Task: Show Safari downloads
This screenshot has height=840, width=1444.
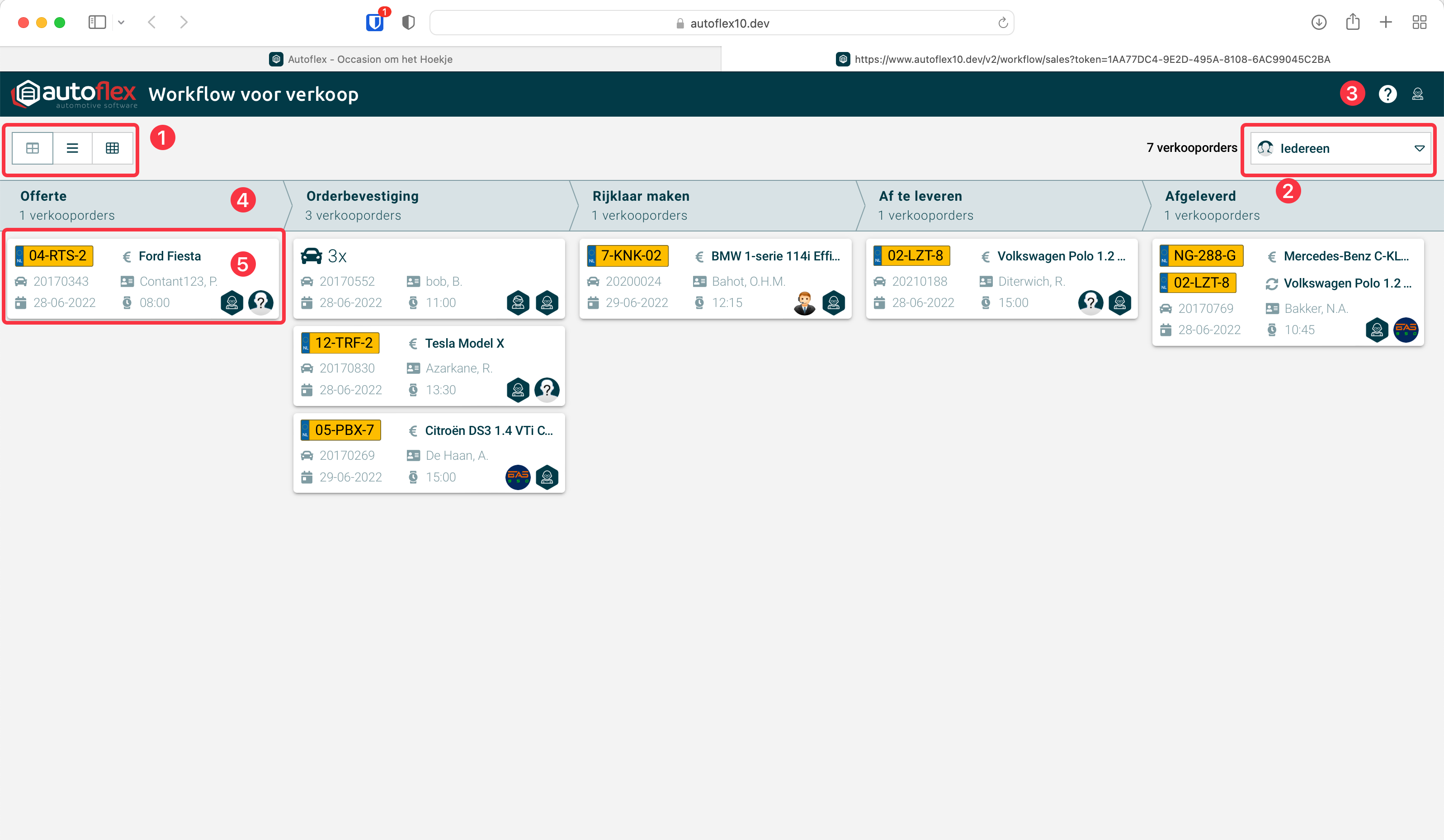Action: click(x=1318, y=23)
